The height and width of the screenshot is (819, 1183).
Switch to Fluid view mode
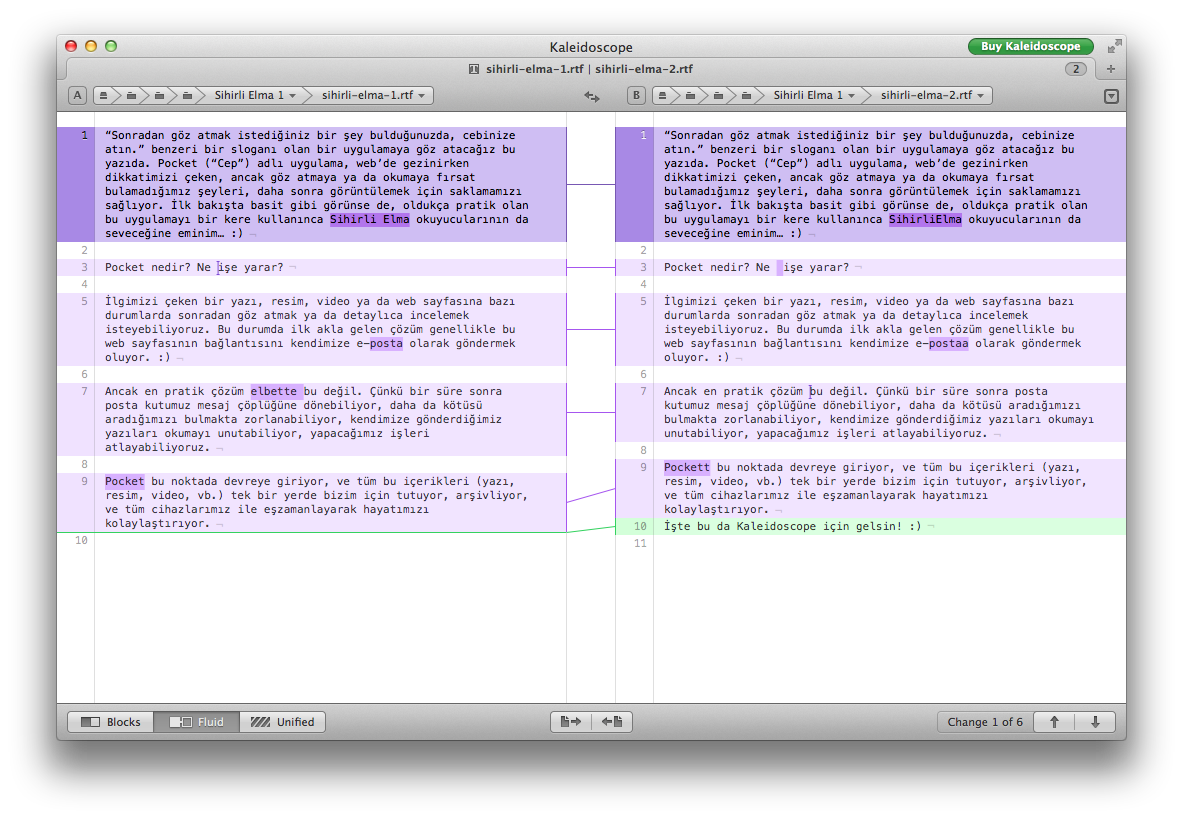[x=197, y=722]
